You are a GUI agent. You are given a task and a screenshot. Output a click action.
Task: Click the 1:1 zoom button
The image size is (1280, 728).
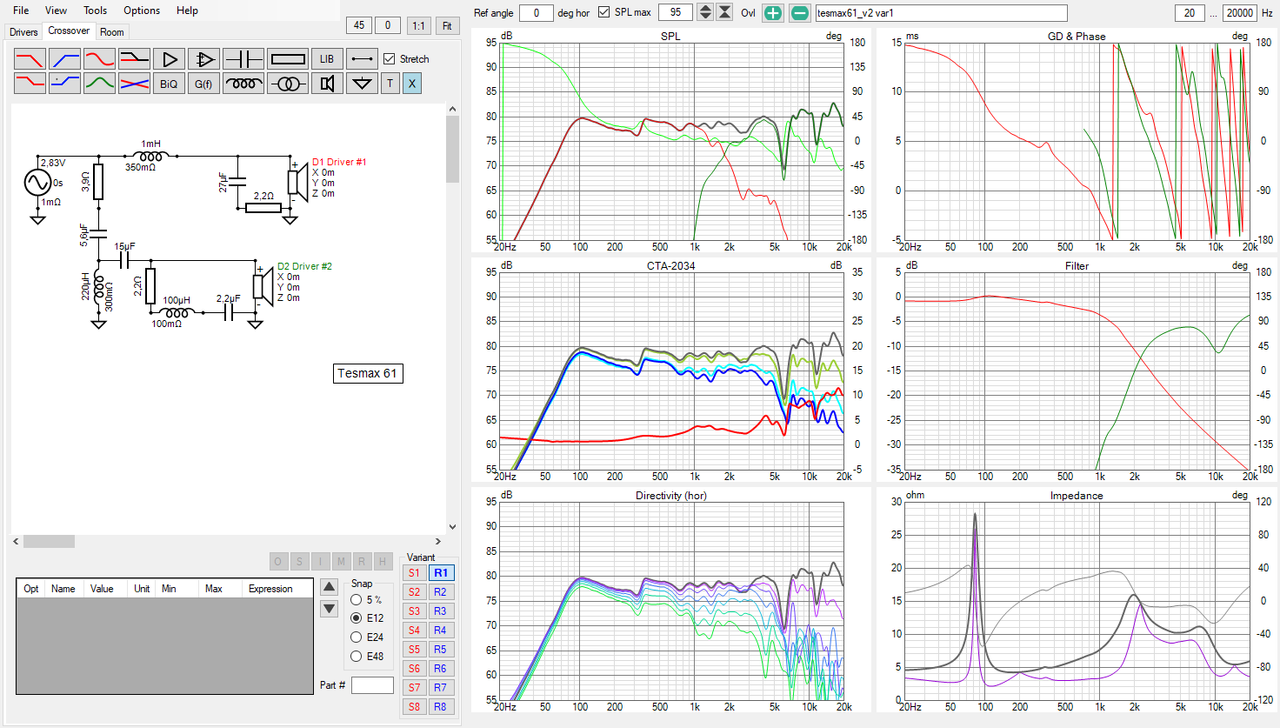click(x=418, y=26)
